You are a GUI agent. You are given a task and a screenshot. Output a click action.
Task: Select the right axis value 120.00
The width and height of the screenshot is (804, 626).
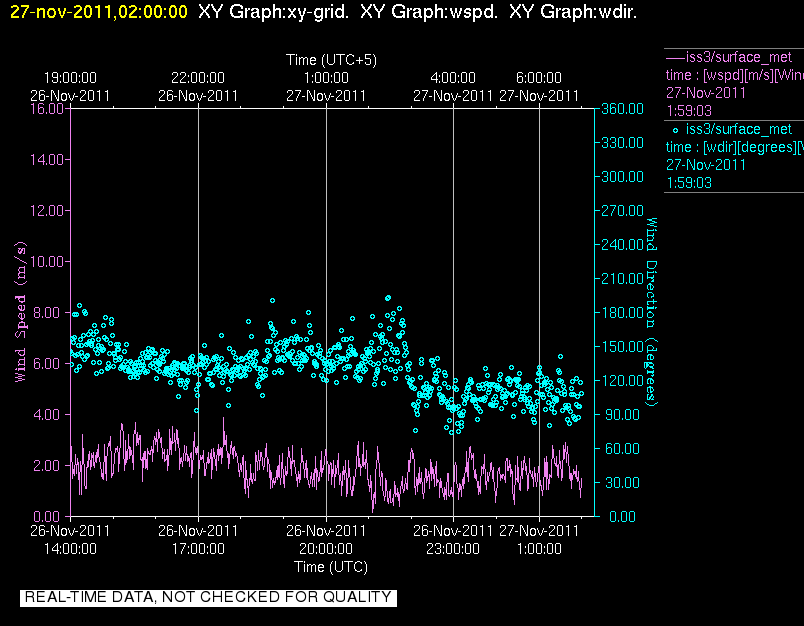click(x=622, y=380)
